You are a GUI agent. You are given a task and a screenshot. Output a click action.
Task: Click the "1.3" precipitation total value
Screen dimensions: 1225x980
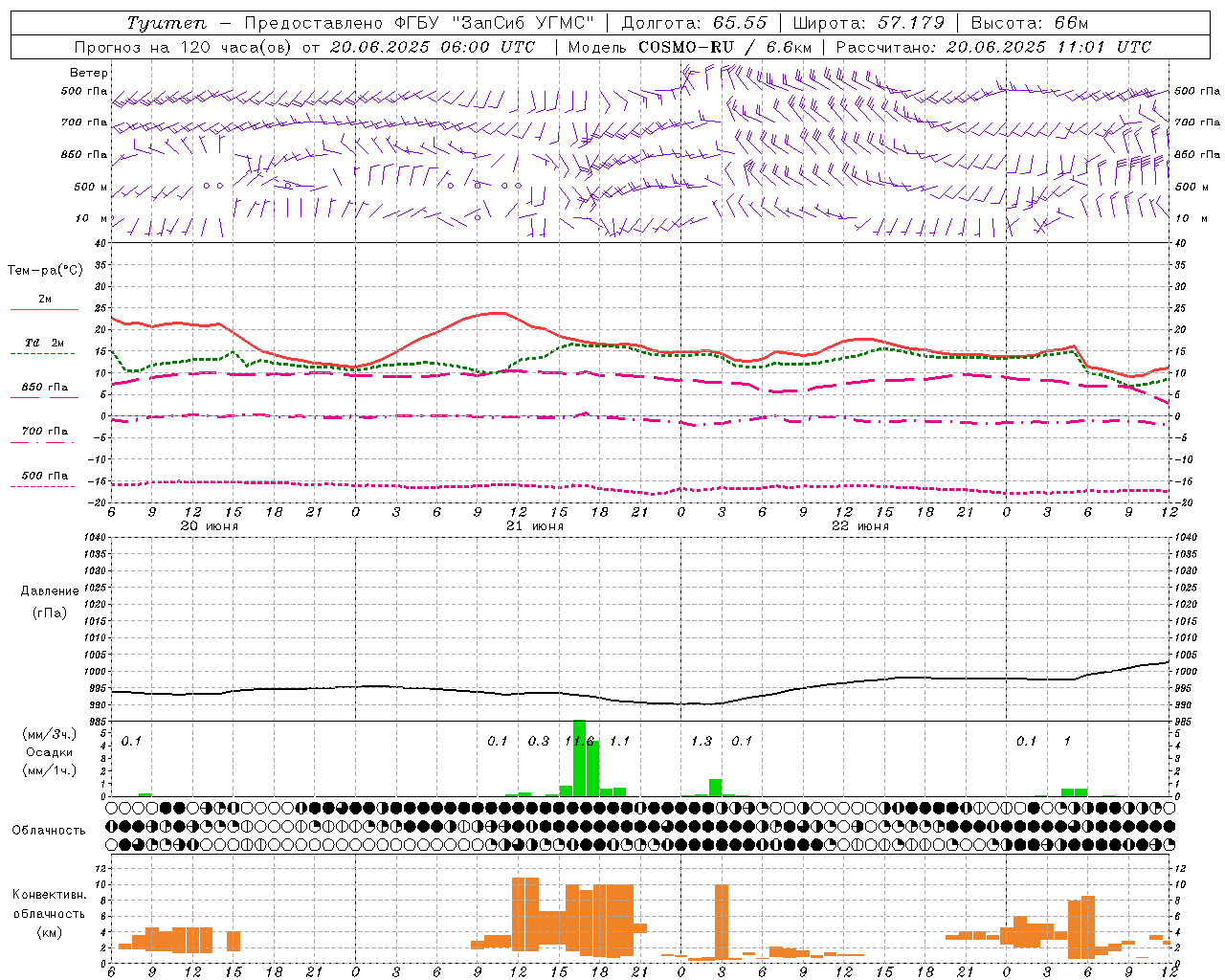tap(702, 741)
